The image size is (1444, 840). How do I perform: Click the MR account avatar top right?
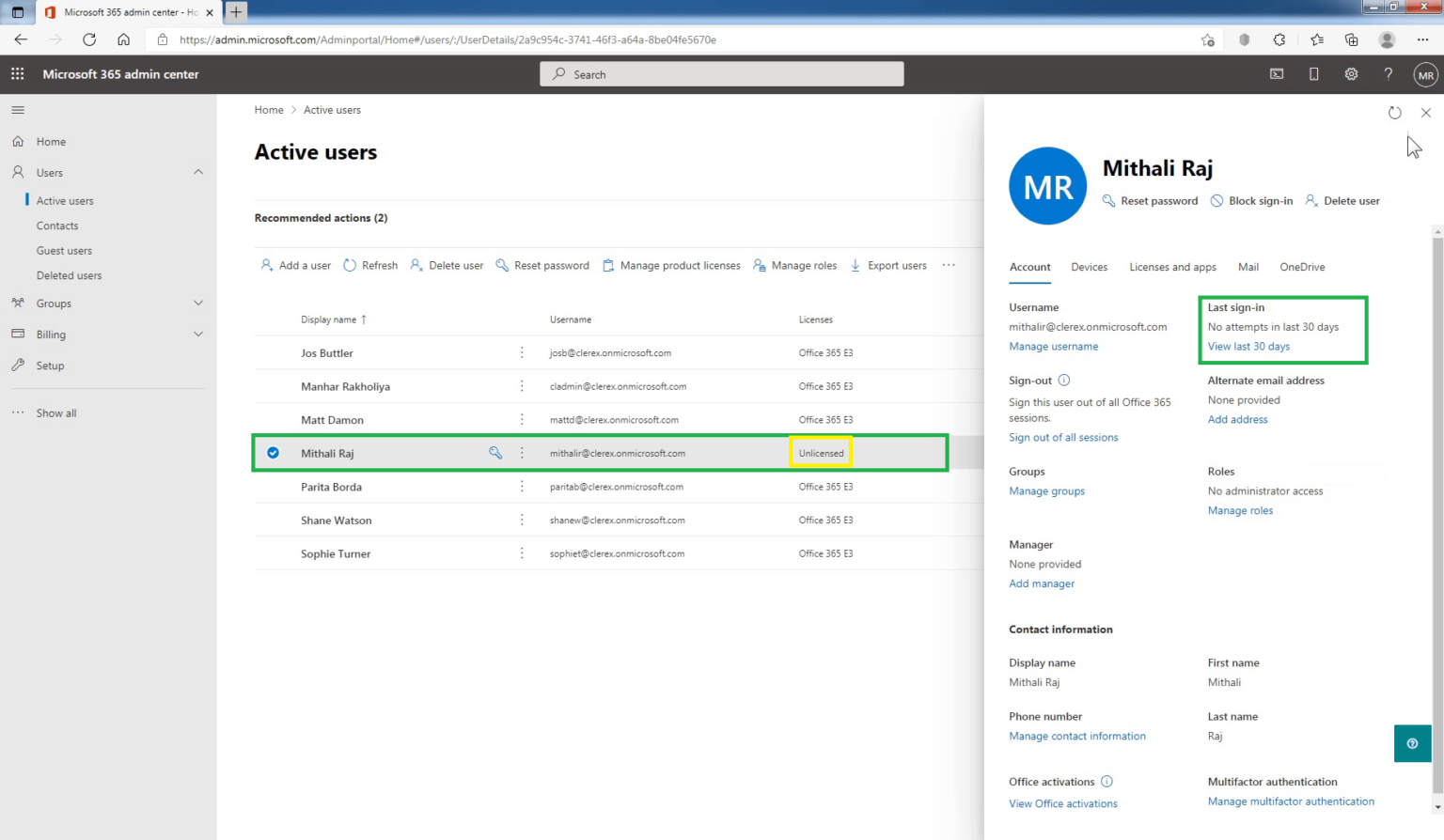click(1425, 73)
